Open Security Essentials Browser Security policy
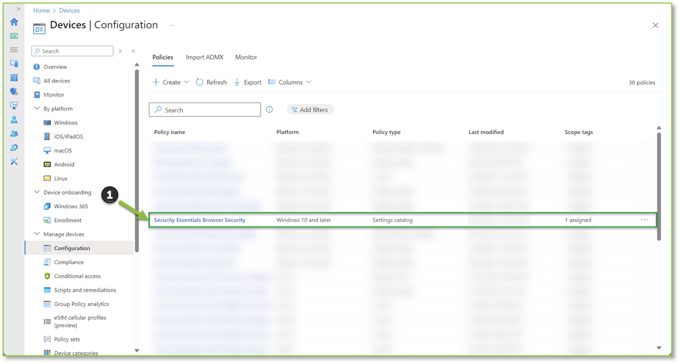This screenshot has height=364, width=680. [199, 220]
